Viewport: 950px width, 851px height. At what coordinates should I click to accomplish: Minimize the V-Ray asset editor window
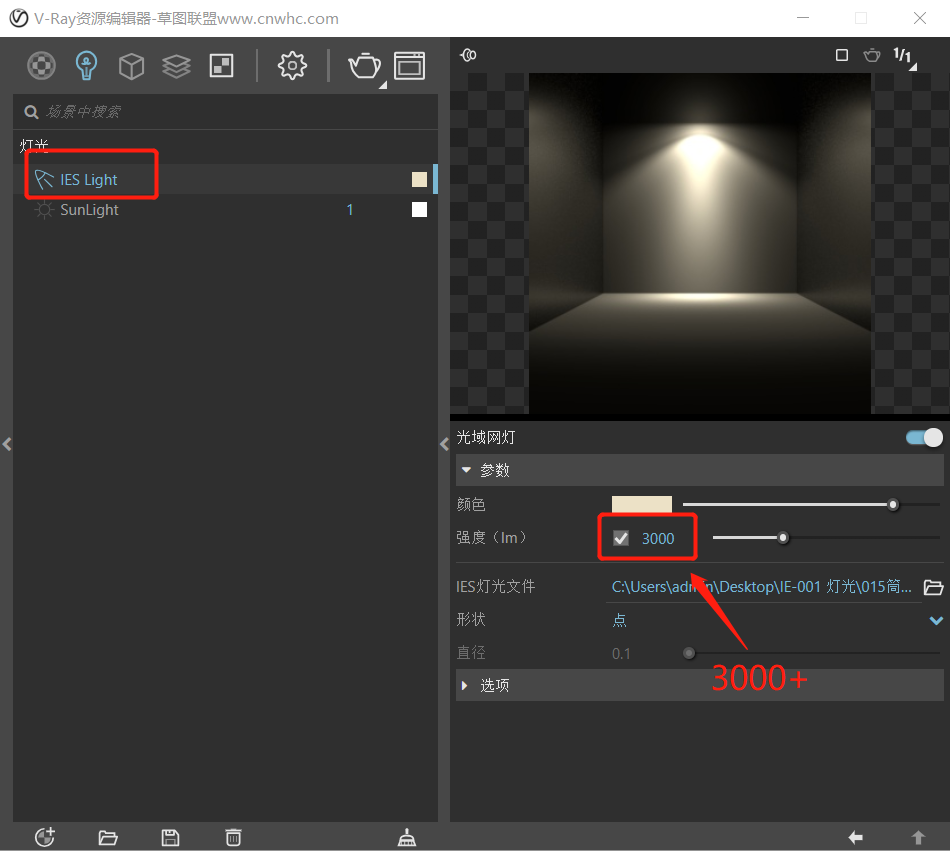(803, 18)
